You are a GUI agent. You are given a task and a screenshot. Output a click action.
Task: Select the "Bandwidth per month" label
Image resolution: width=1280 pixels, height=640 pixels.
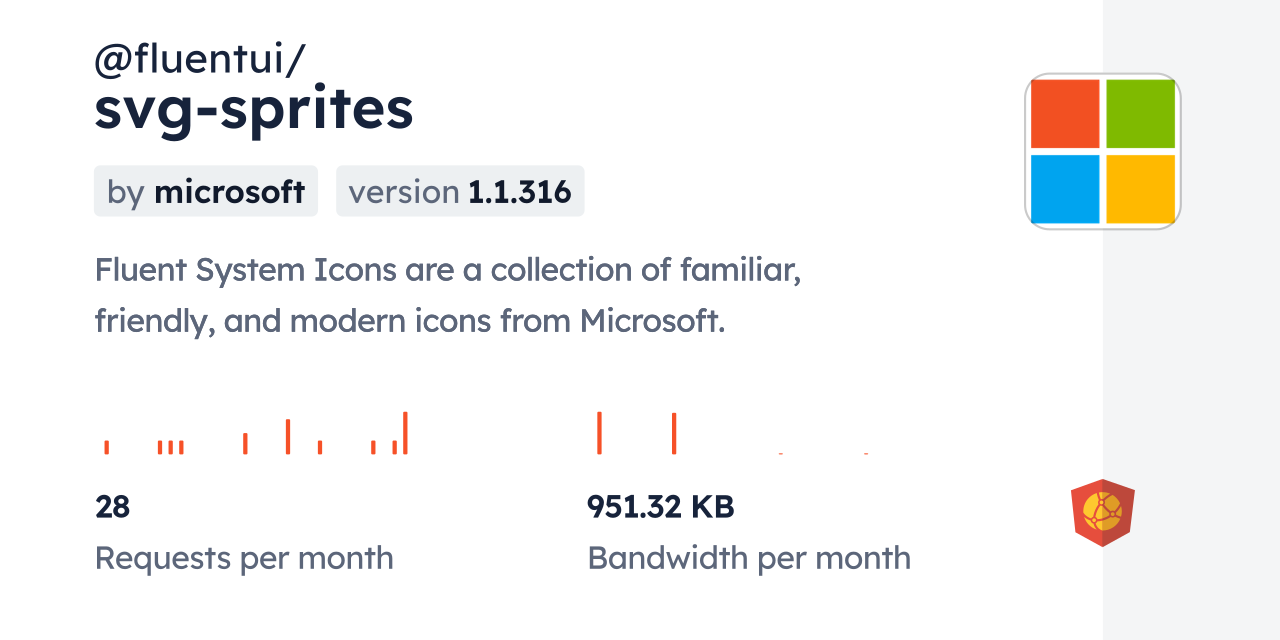(749, 557)
